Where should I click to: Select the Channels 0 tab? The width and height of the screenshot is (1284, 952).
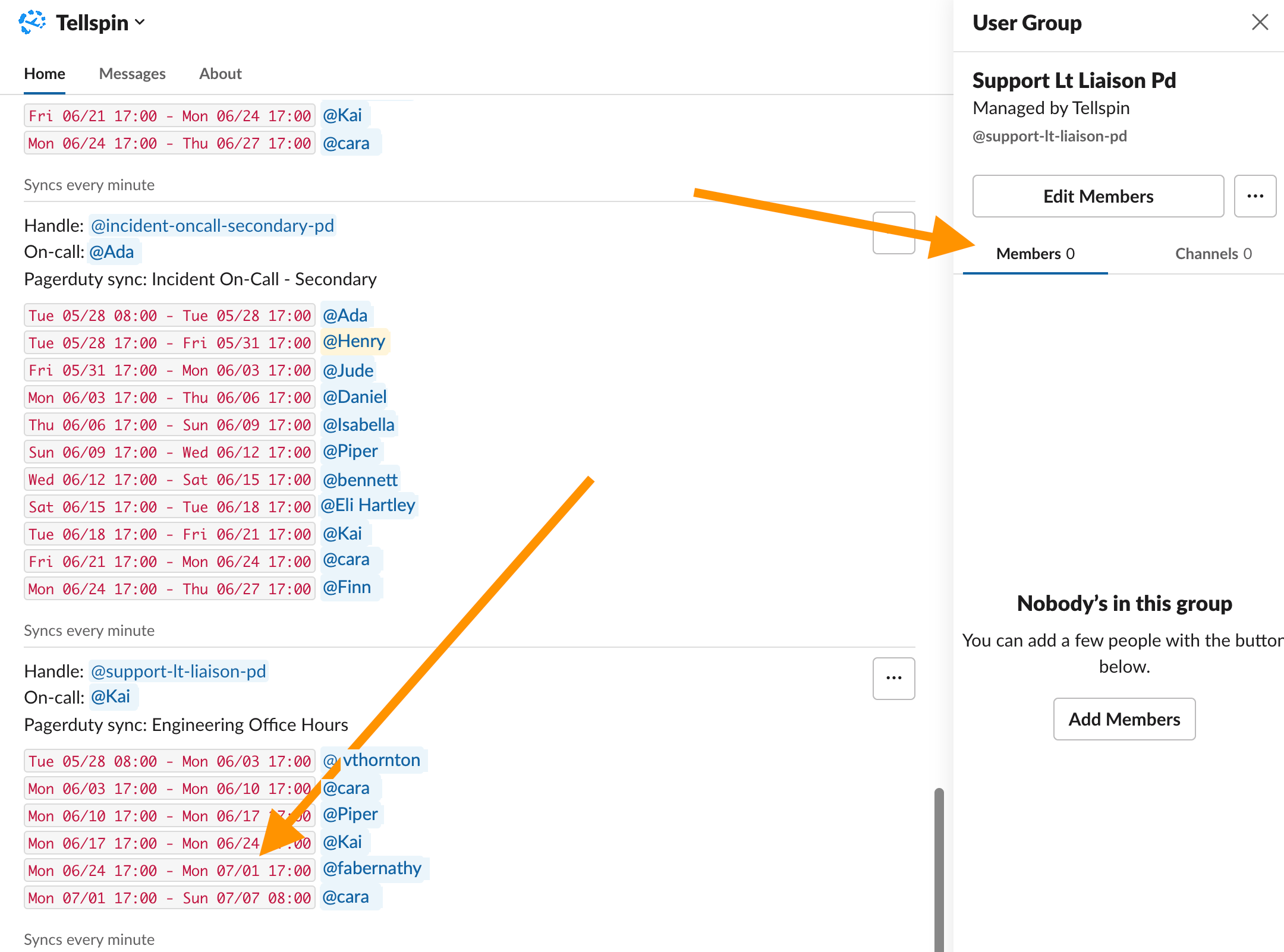[x=1213, y=254]
